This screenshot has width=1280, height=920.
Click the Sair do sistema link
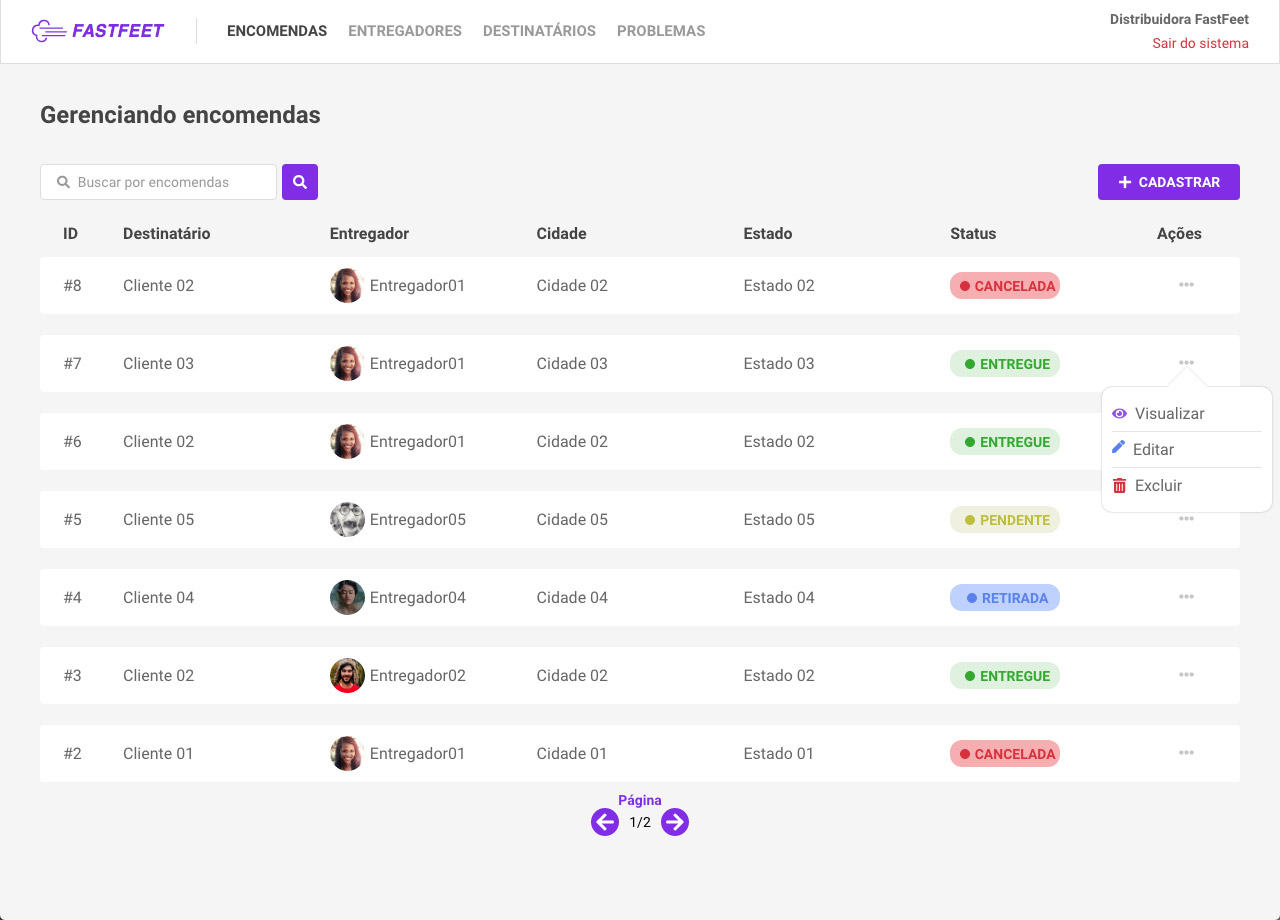[1200, 43]
